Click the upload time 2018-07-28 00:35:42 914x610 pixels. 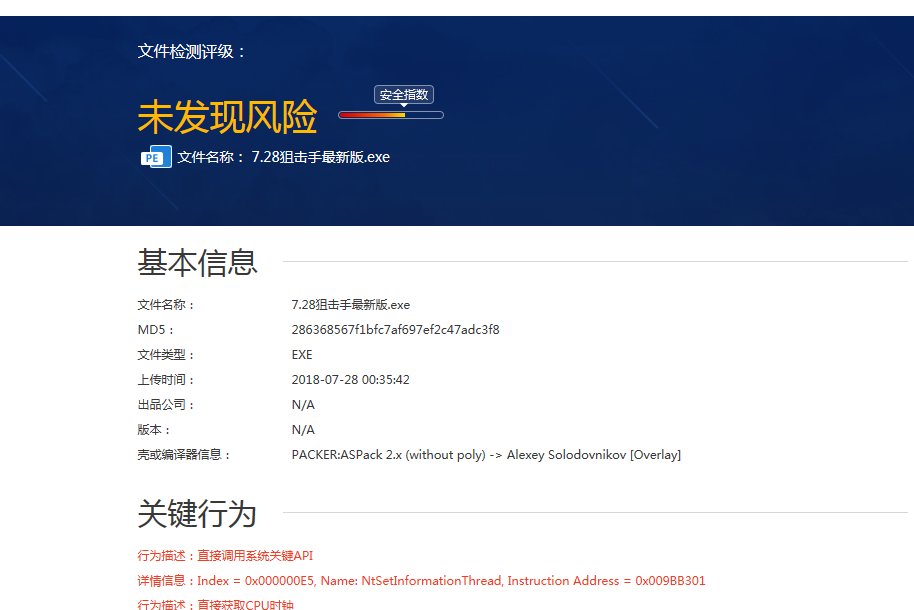(x=350, y=380)
